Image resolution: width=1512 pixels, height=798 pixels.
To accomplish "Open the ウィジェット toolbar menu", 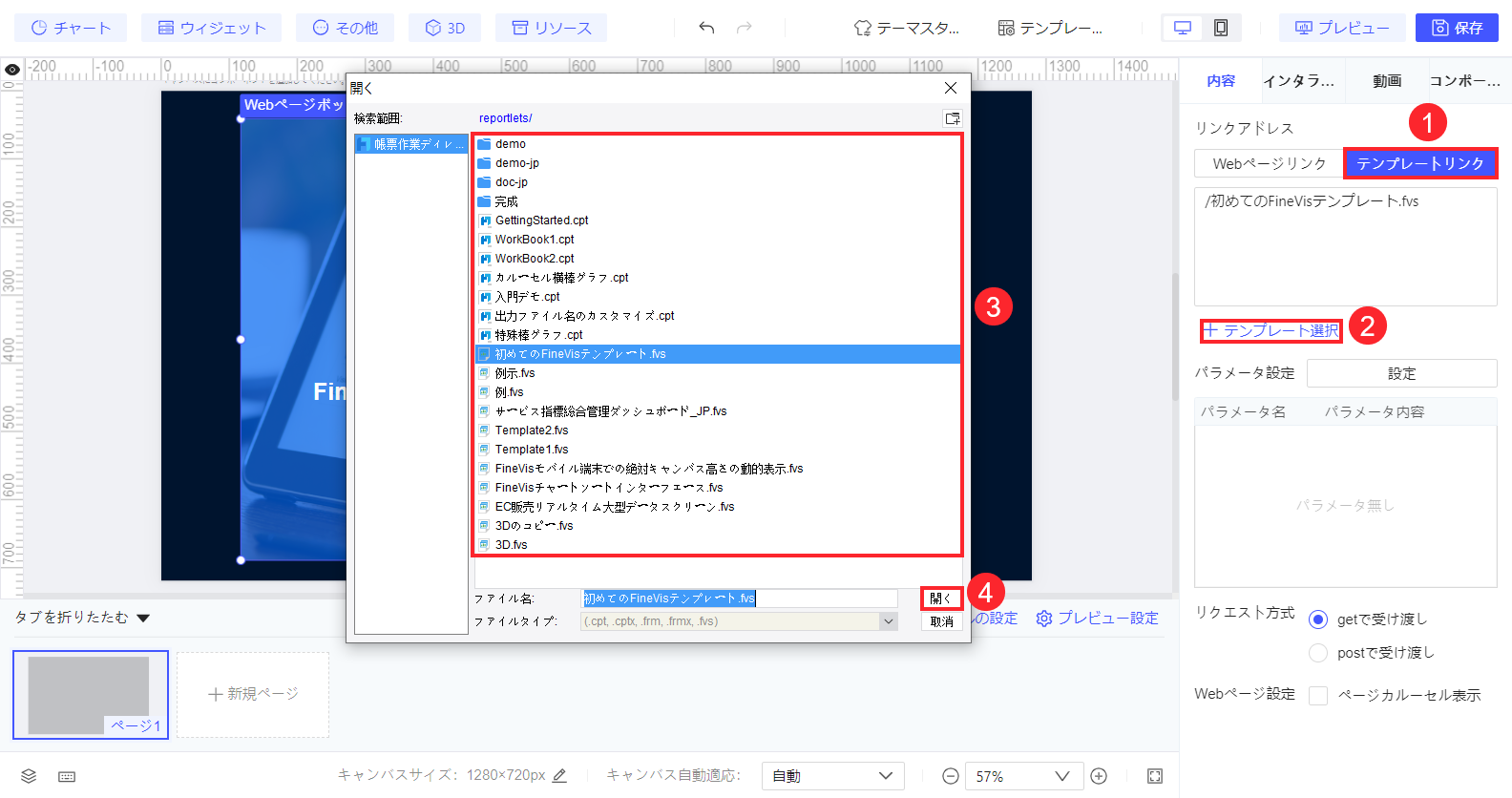I will click(x=211, y=28).
